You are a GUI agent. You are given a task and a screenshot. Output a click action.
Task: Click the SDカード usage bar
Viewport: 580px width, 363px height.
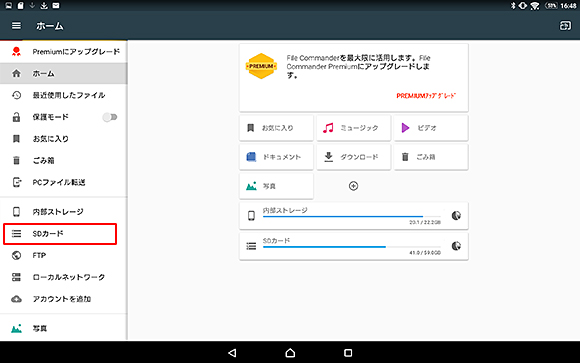tap(352, 247)
